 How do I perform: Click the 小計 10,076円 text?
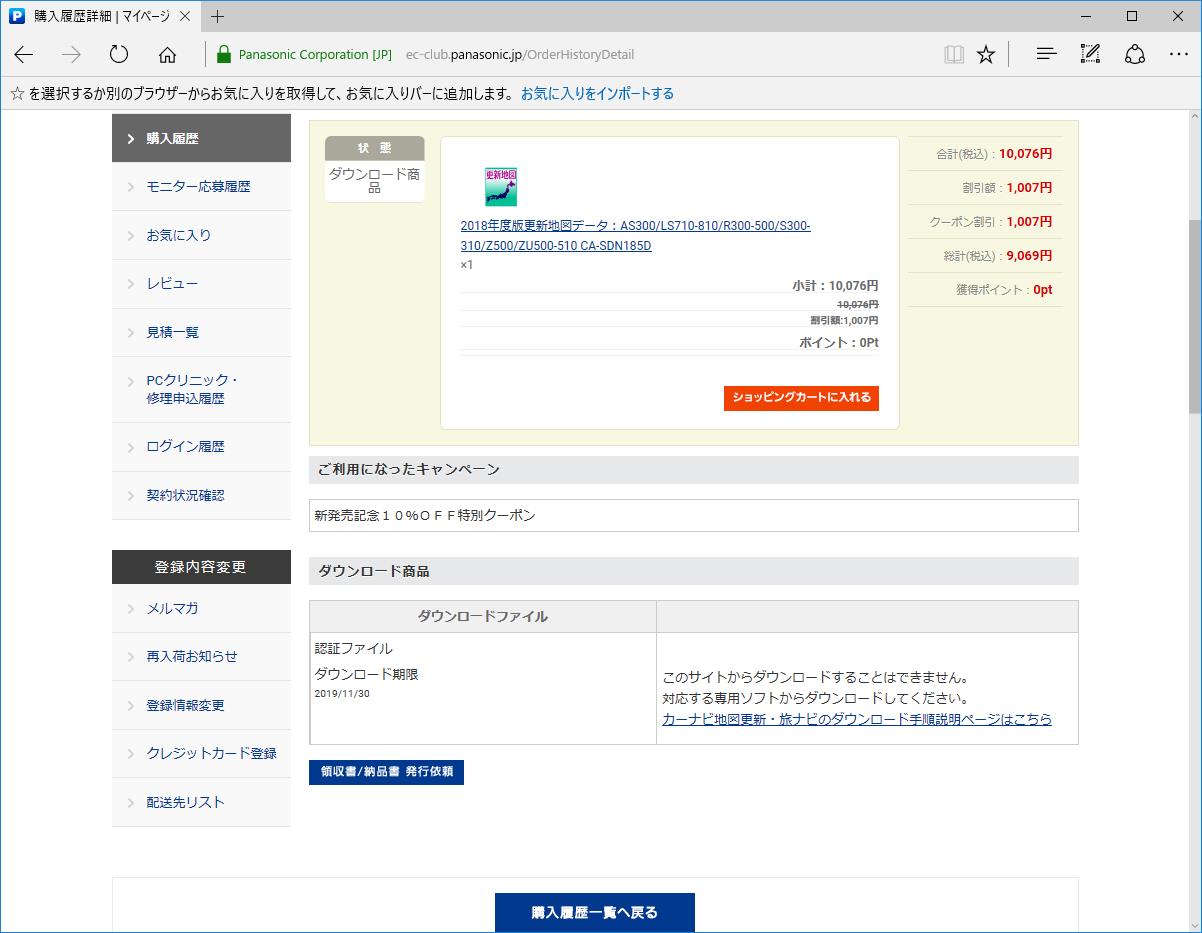point(835,286)
